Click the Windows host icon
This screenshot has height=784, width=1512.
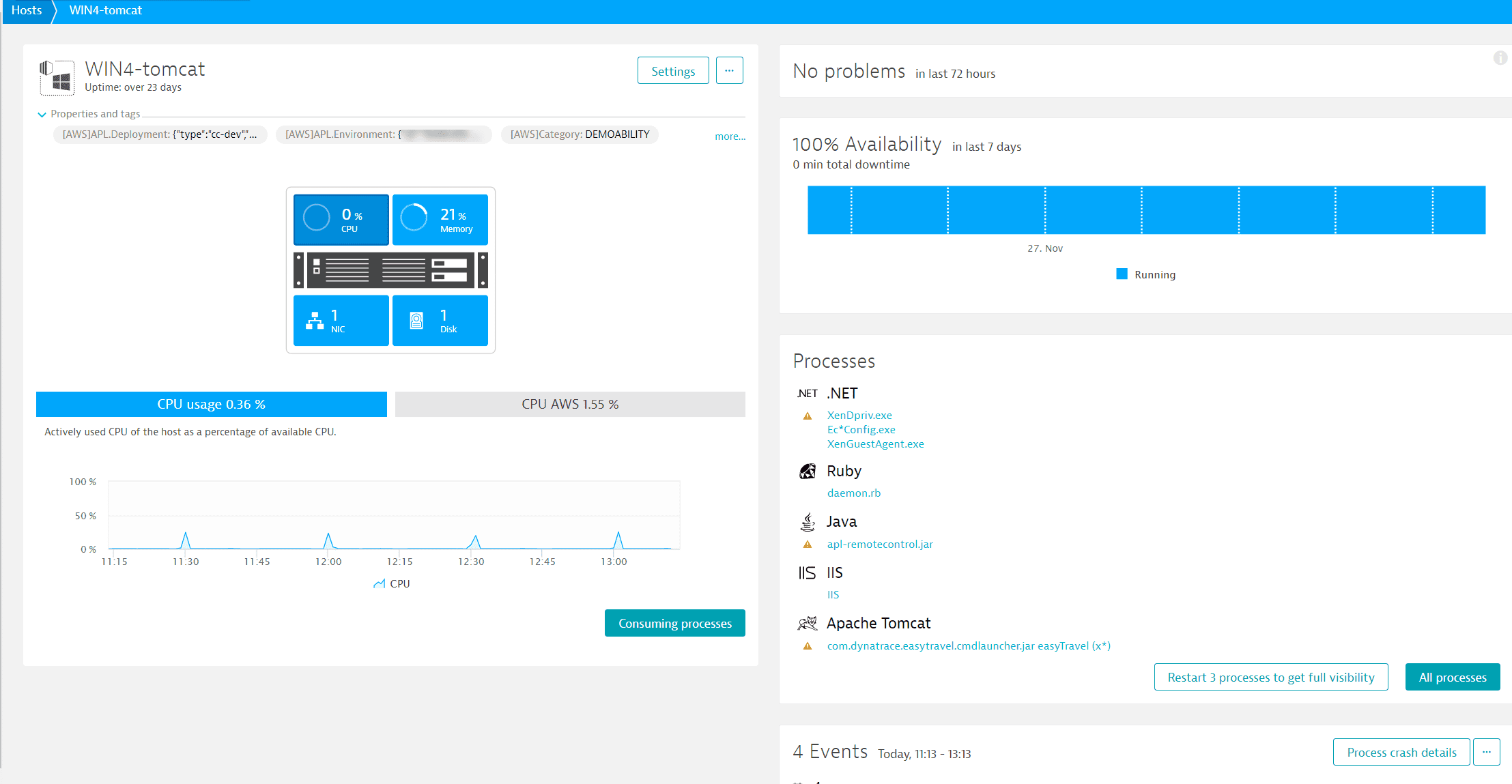pos(57,77)
